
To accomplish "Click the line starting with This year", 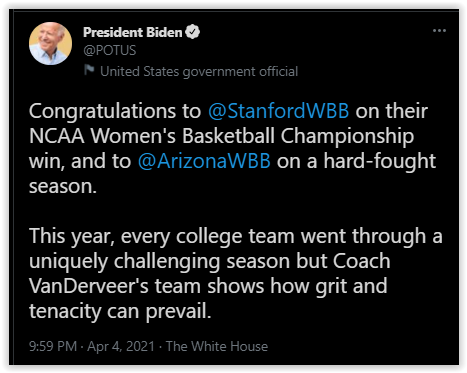I will (x=236, y=237).
